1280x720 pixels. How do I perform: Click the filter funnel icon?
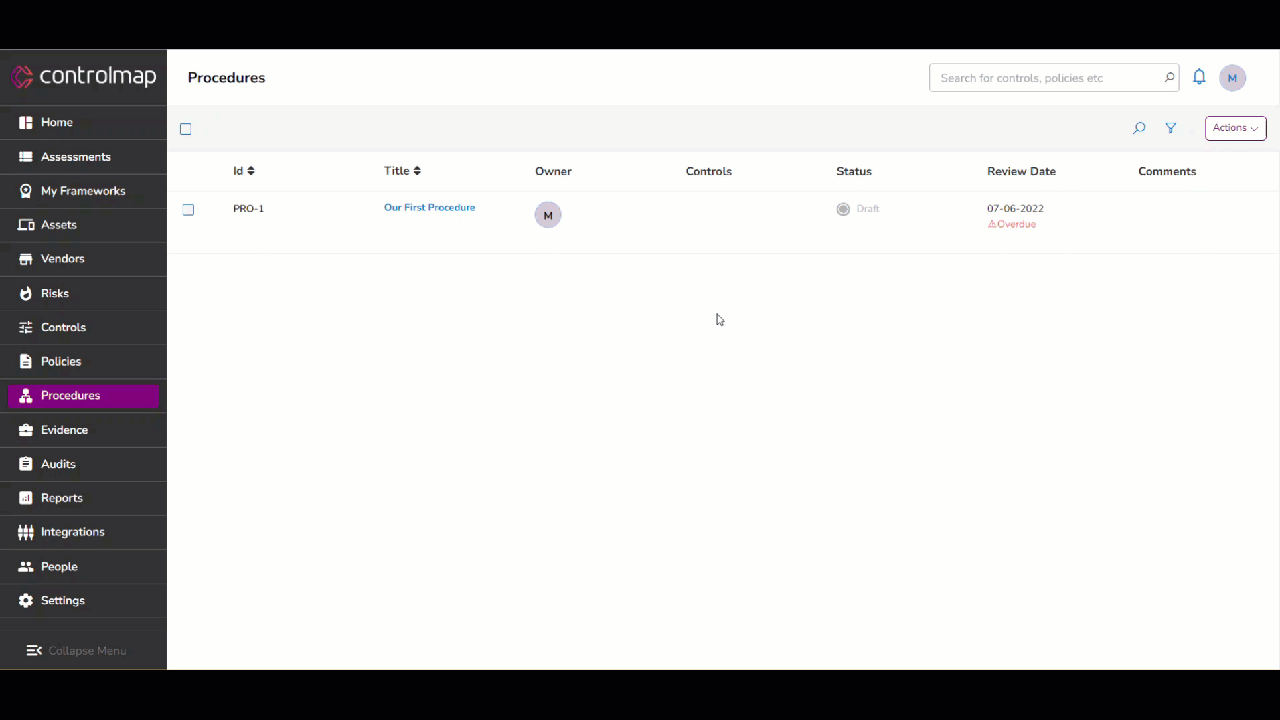[x=1170, y=128]
